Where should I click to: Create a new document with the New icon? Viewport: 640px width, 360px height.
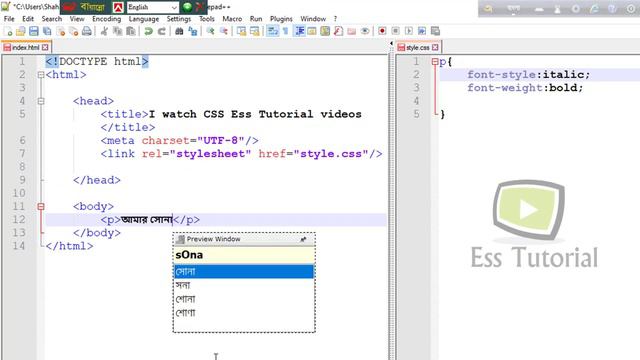pyautogui.click(x=8, y=31)
